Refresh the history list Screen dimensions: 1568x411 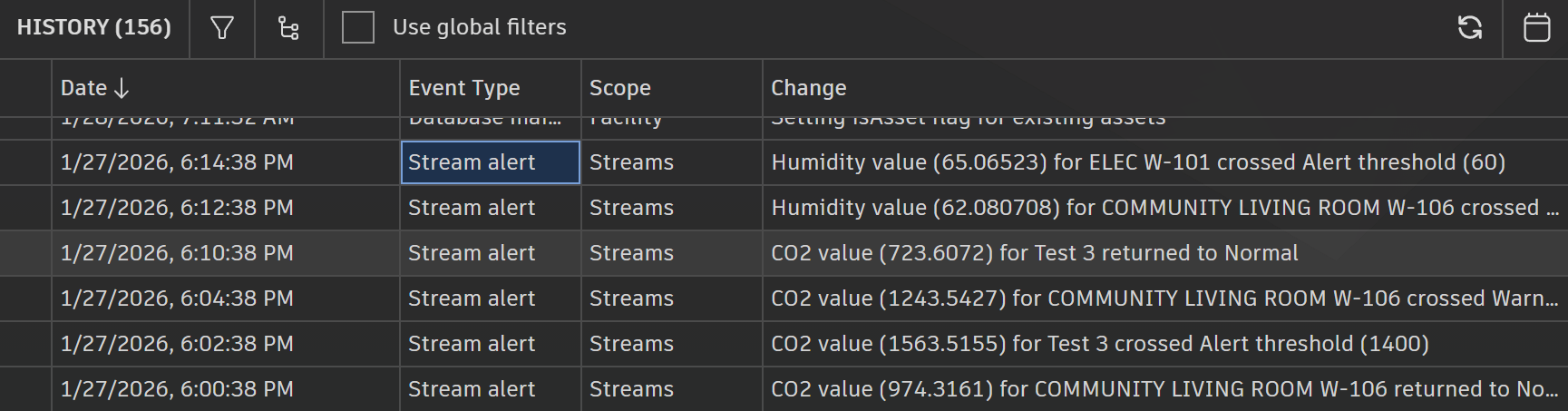(1469, 28)
